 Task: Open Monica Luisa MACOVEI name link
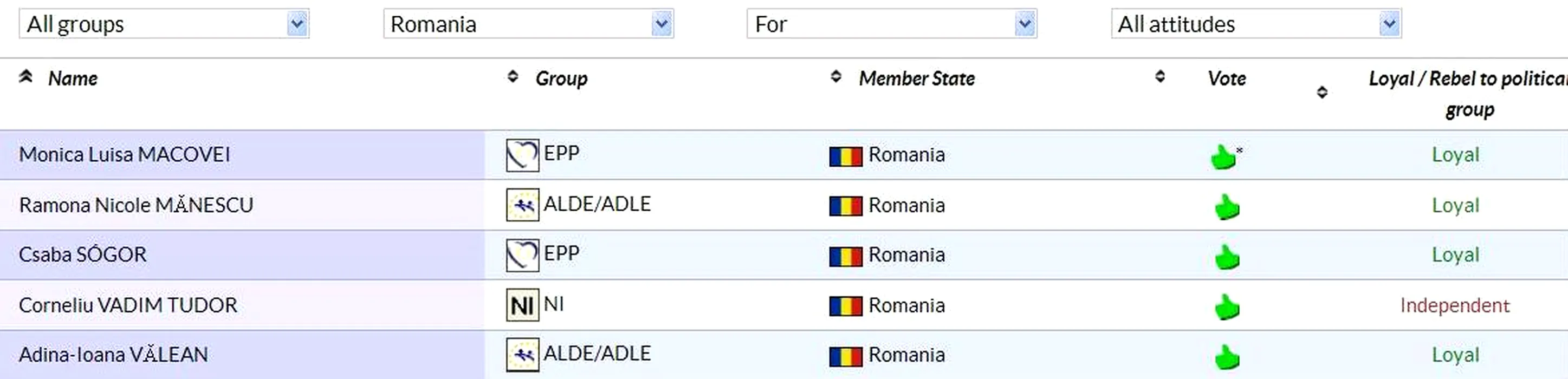(125, 154)
